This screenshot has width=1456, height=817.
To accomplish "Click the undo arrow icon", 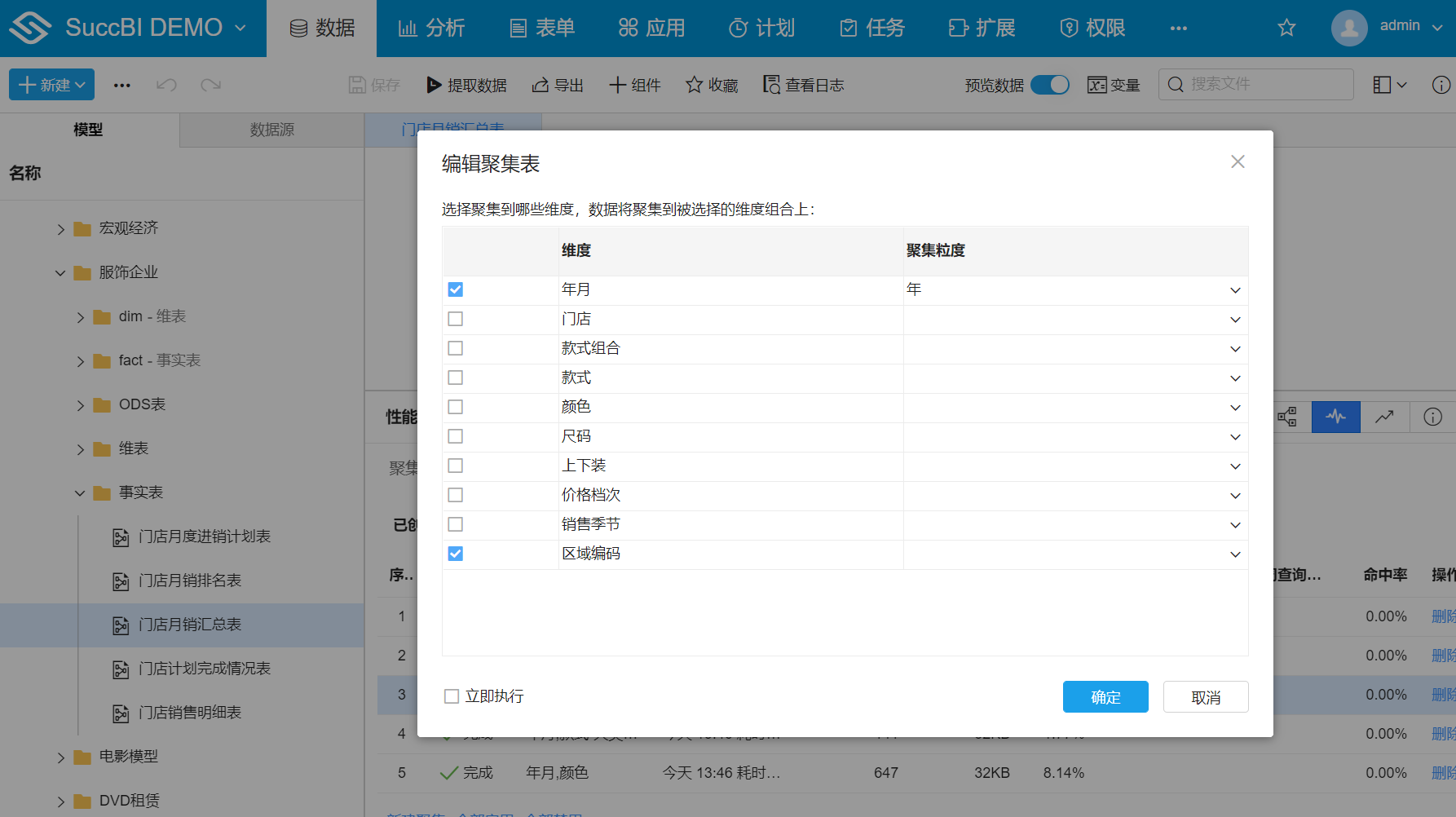I will click(165, 84).
